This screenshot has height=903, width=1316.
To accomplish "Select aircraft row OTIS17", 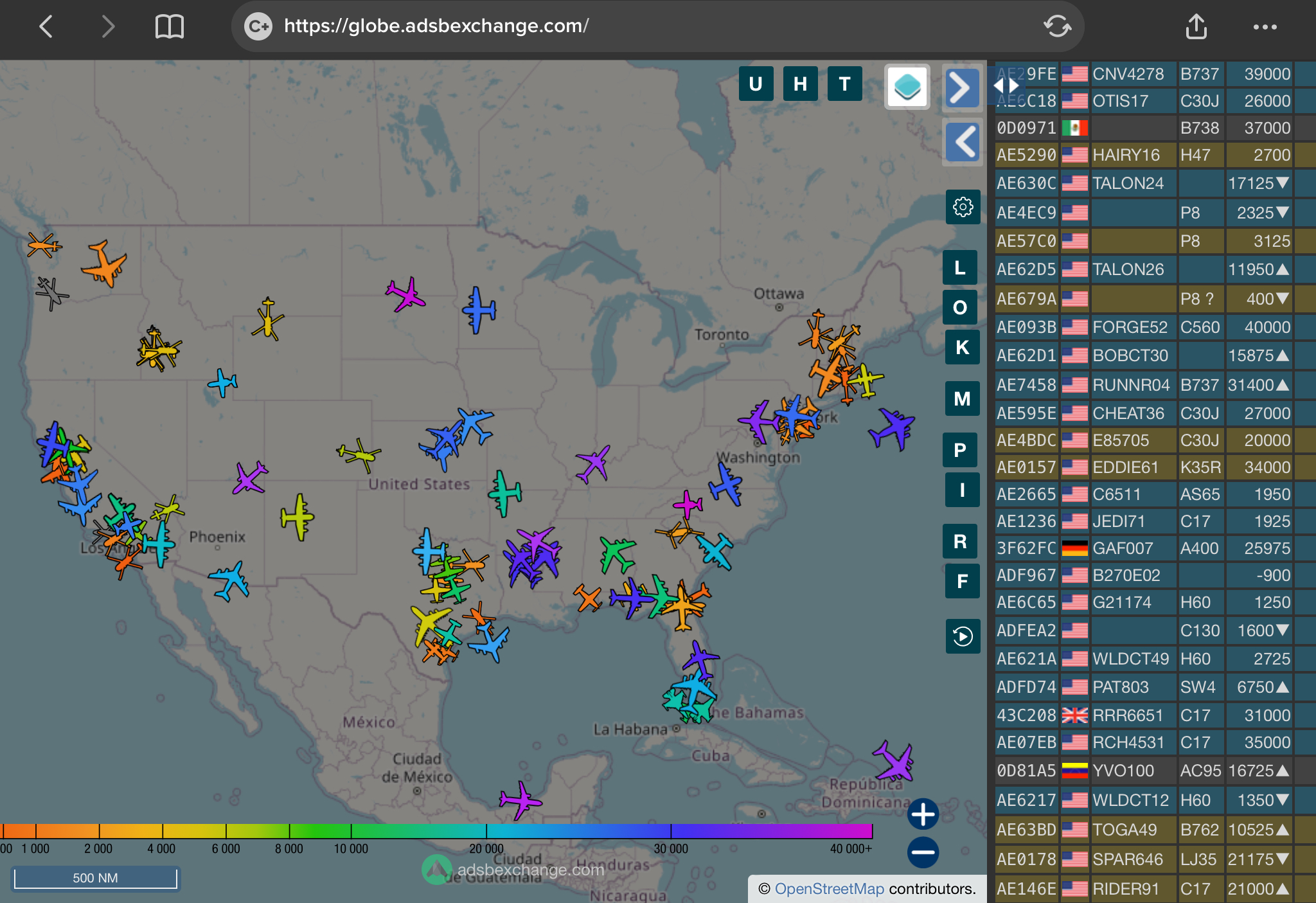I will tap(1155, 101).
